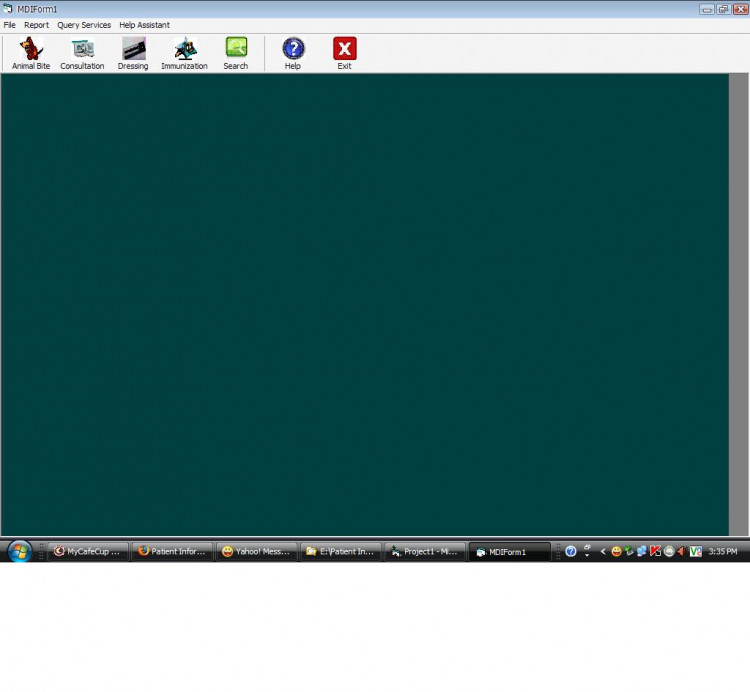Click Yahoo smiley tray icon

[617, 551]
